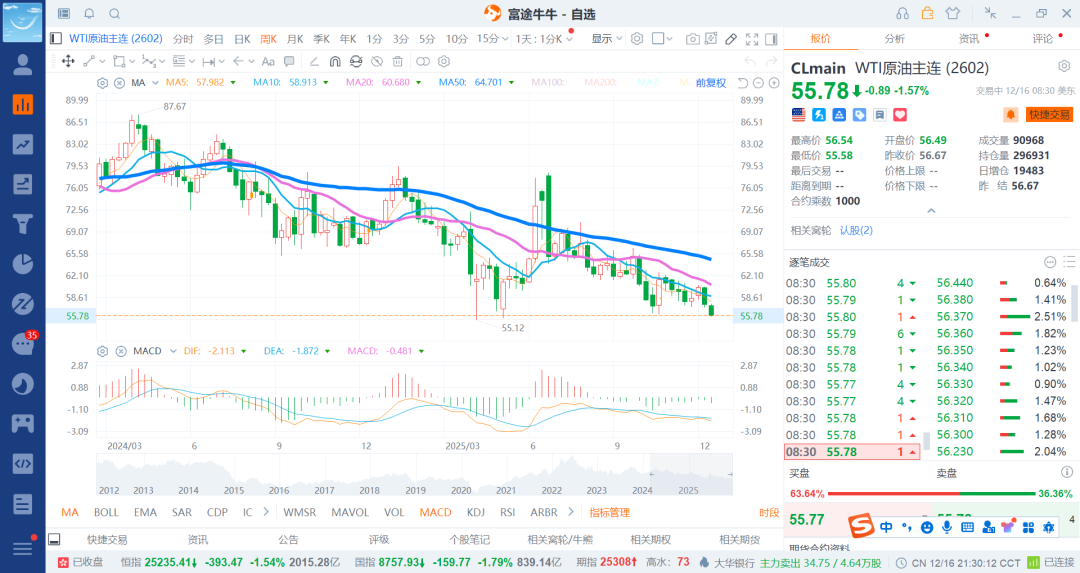This screenshot has width=1080, height=573.
Task: Open the chart settings gear next to 显示
Action: (x=637, y=39)
